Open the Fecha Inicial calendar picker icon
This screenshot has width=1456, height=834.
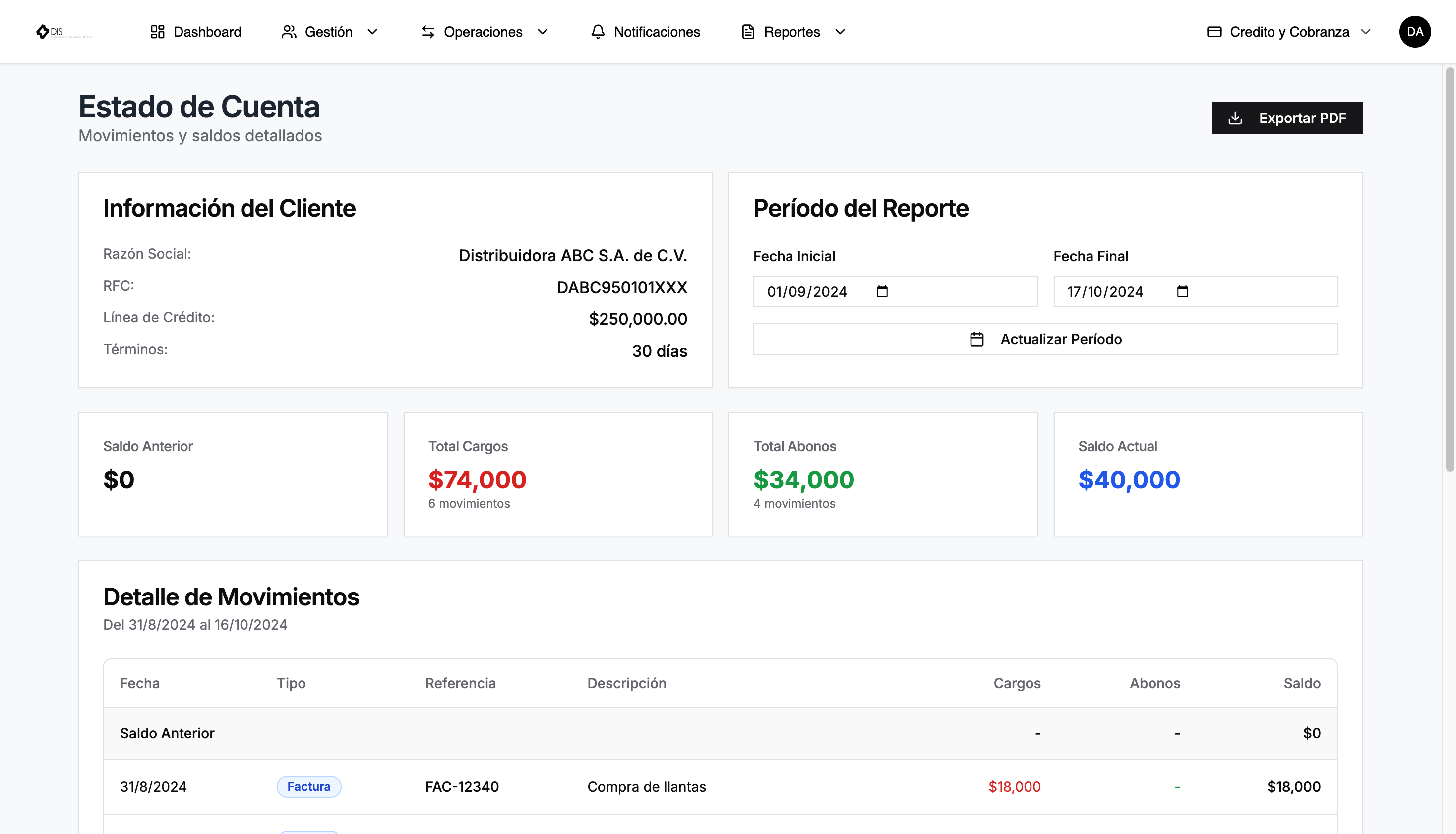click(882, 291)
